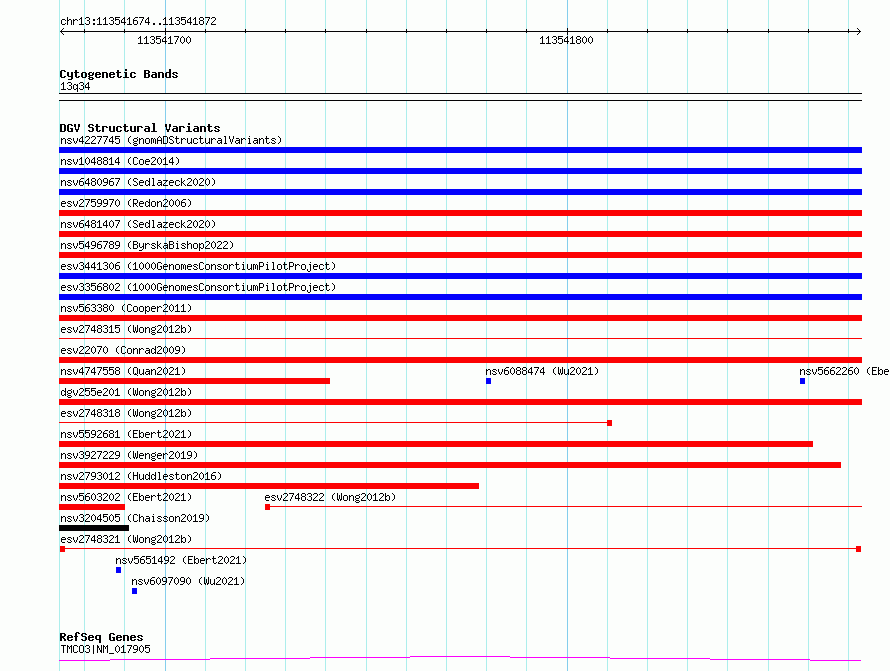This screenshot has height=671, width=890.
Task: Open nsv5496789 (ByrskaBishop2022) variant label
Action: click(x=147, y=245)
